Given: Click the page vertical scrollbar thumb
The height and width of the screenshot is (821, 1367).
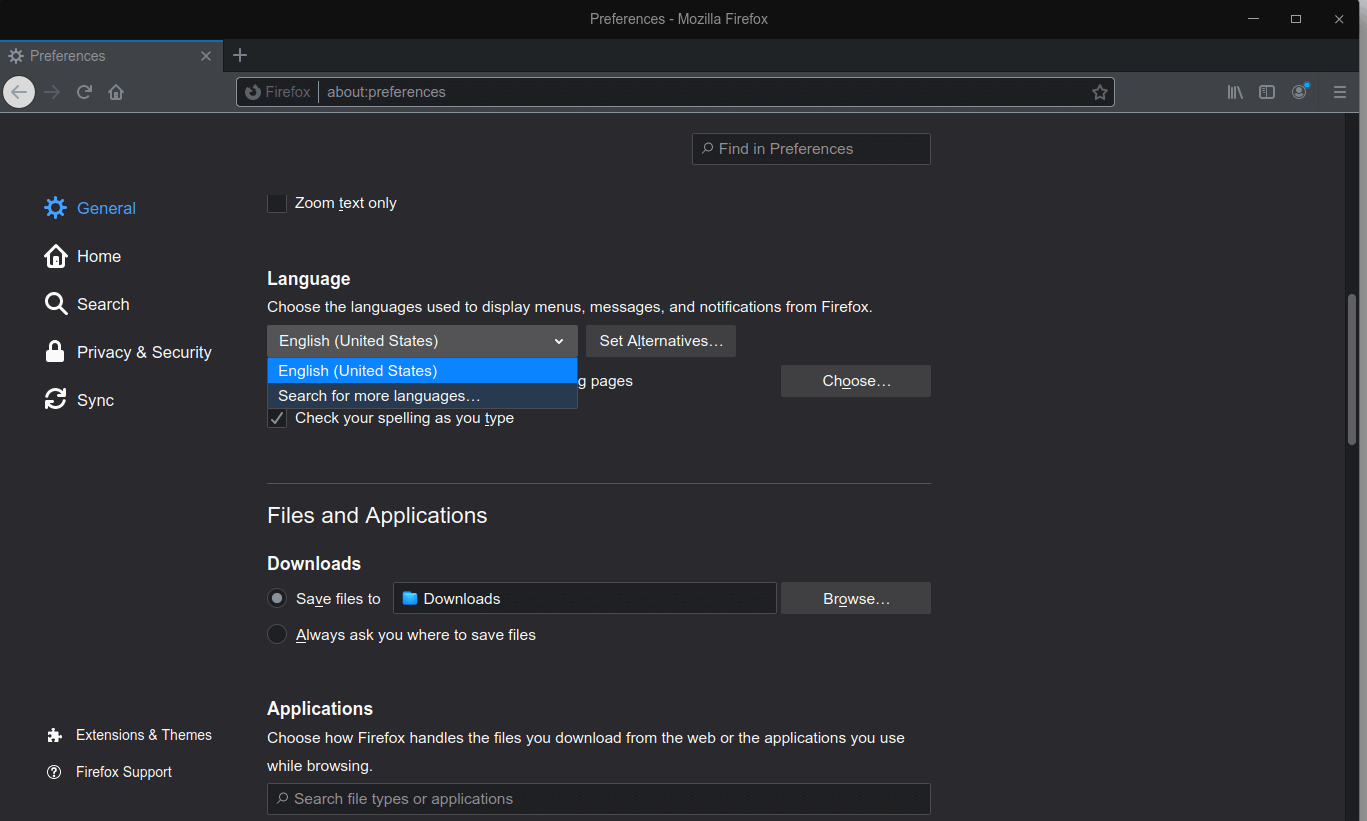Looking at the screenshot, I should tap(1351, 370).
